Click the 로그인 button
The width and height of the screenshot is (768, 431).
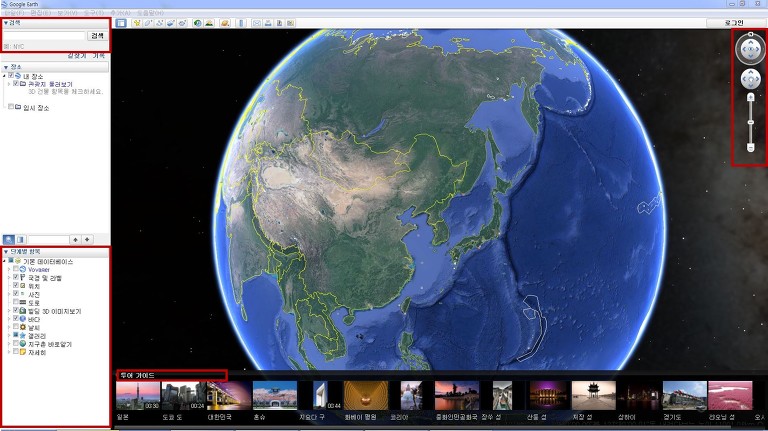(734, 23)
